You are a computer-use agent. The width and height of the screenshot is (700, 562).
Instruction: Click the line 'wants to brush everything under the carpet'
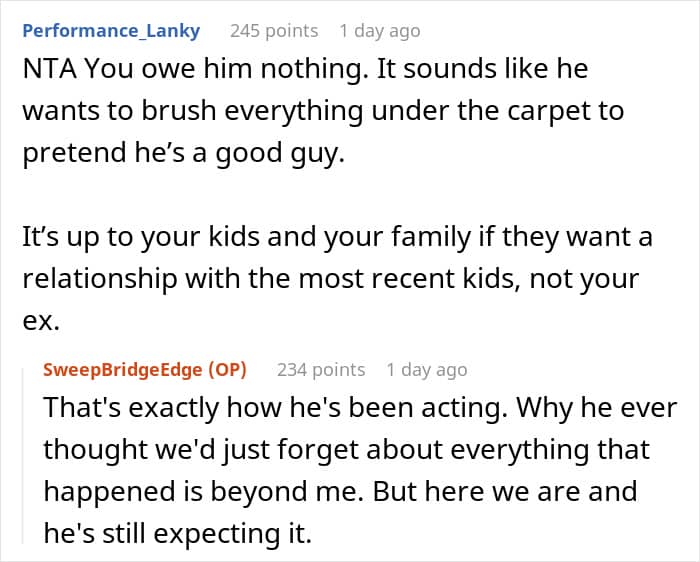pyautogui.click(x=305, y=111)
